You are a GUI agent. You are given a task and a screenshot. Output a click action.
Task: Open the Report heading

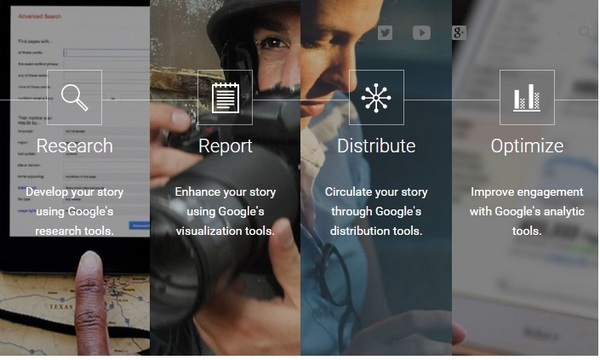(x=225, y=146)
